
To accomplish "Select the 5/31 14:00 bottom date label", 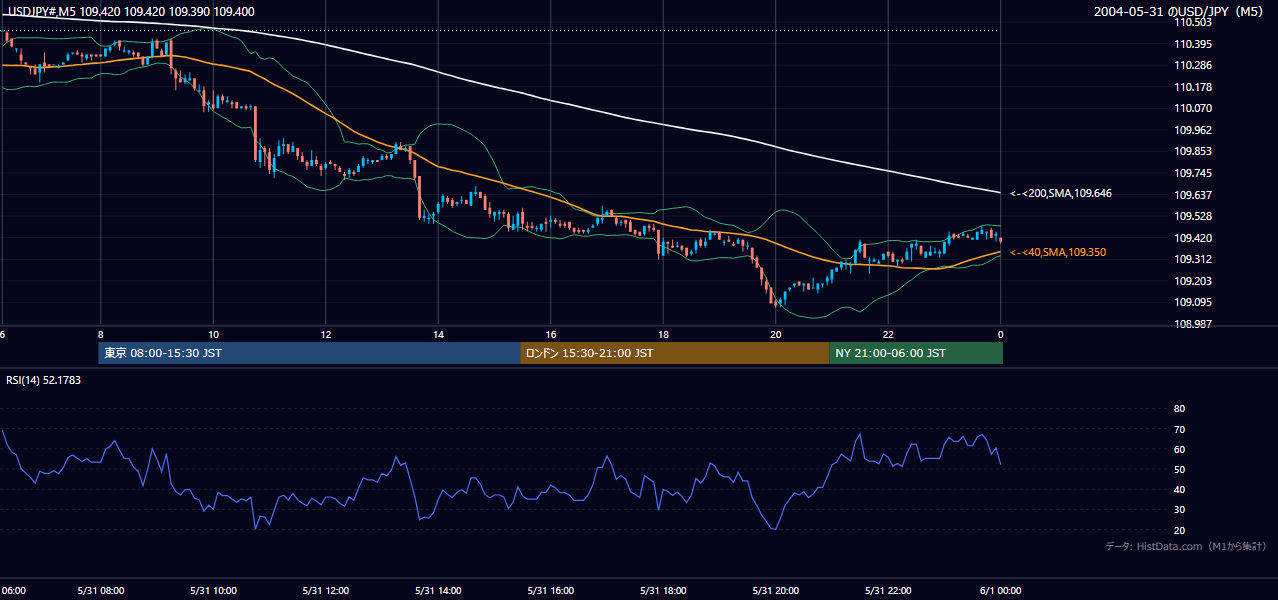I will point(438,591).
